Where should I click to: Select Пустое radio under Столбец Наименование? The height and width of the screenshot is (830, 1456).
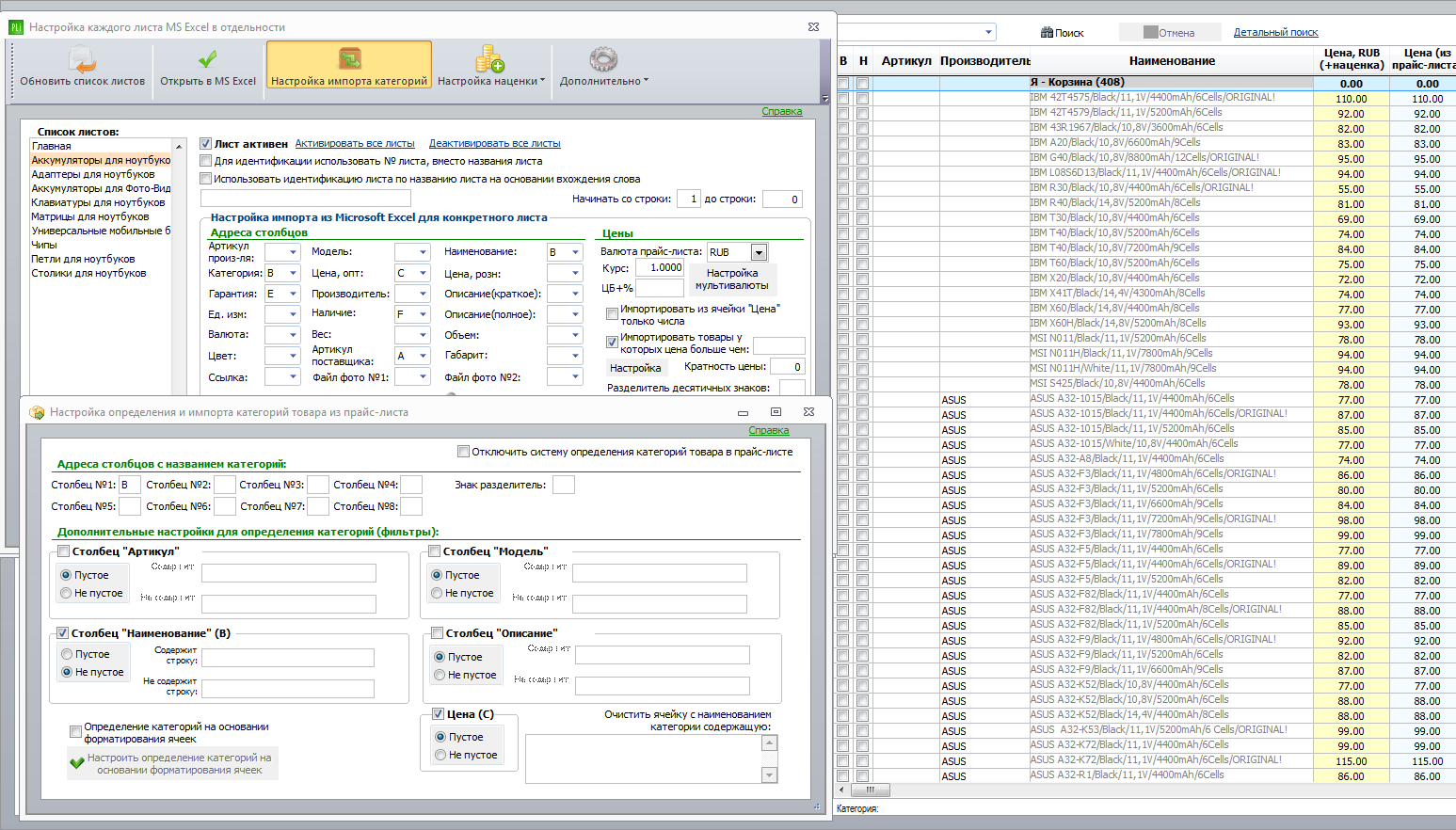(x=67, y=654)
